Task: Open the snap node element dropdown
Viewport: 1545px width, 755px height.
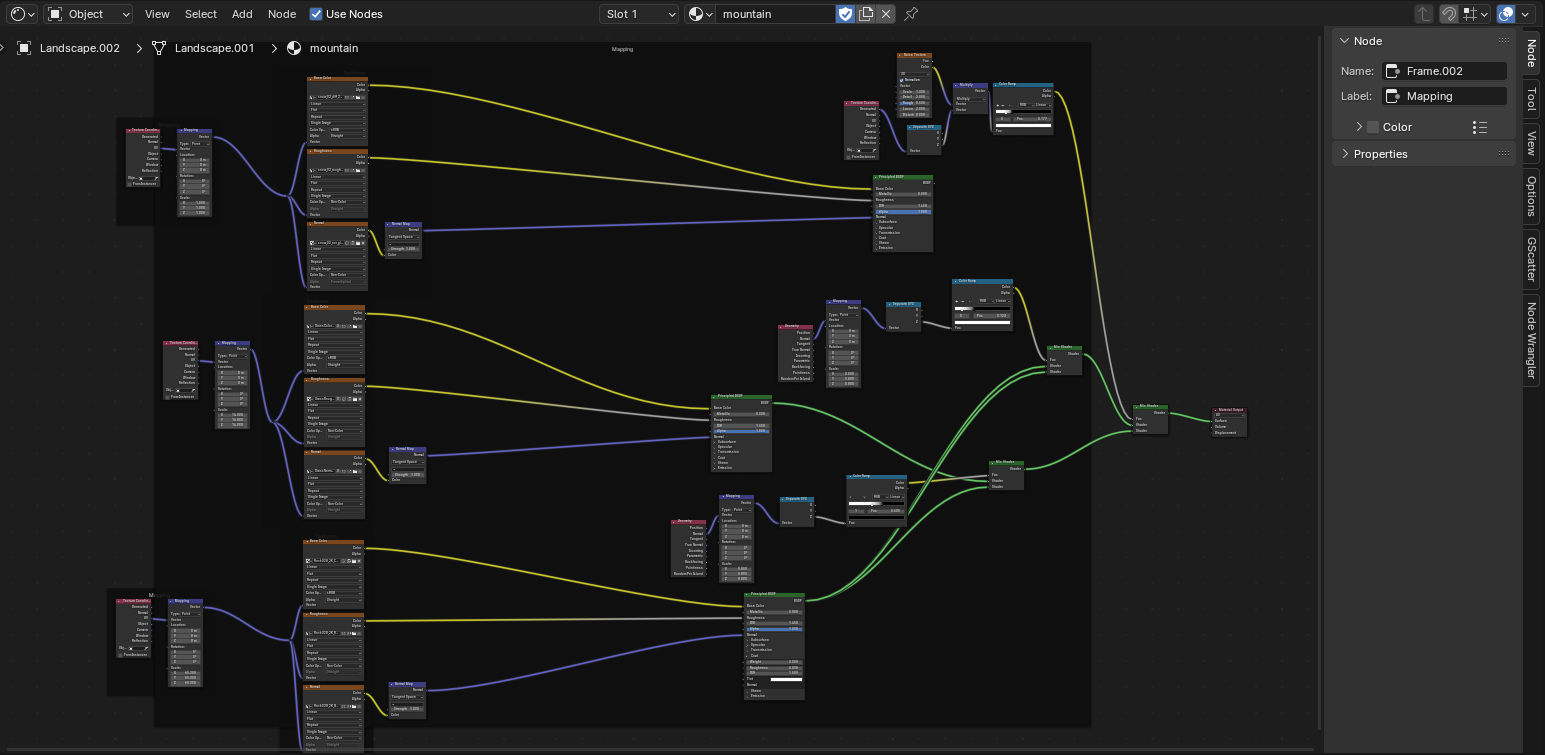Action: [1475, 14]
